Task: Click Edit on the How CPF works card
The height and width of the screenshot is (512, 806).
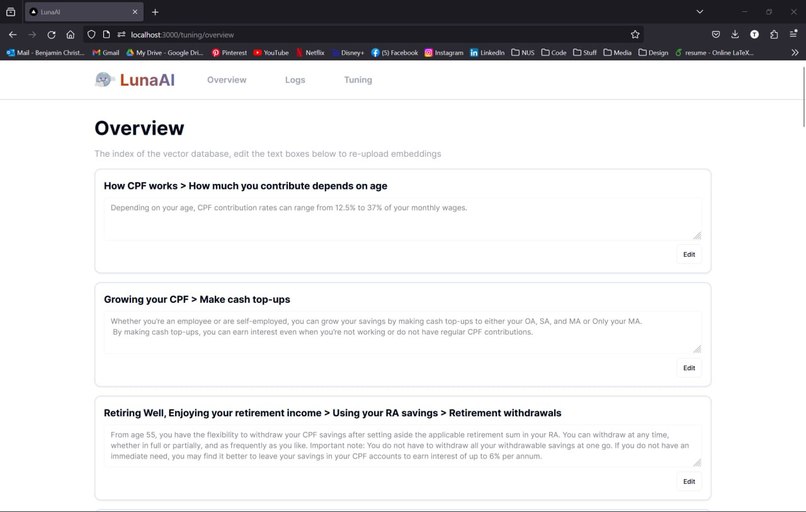Action: click(689, 254)
